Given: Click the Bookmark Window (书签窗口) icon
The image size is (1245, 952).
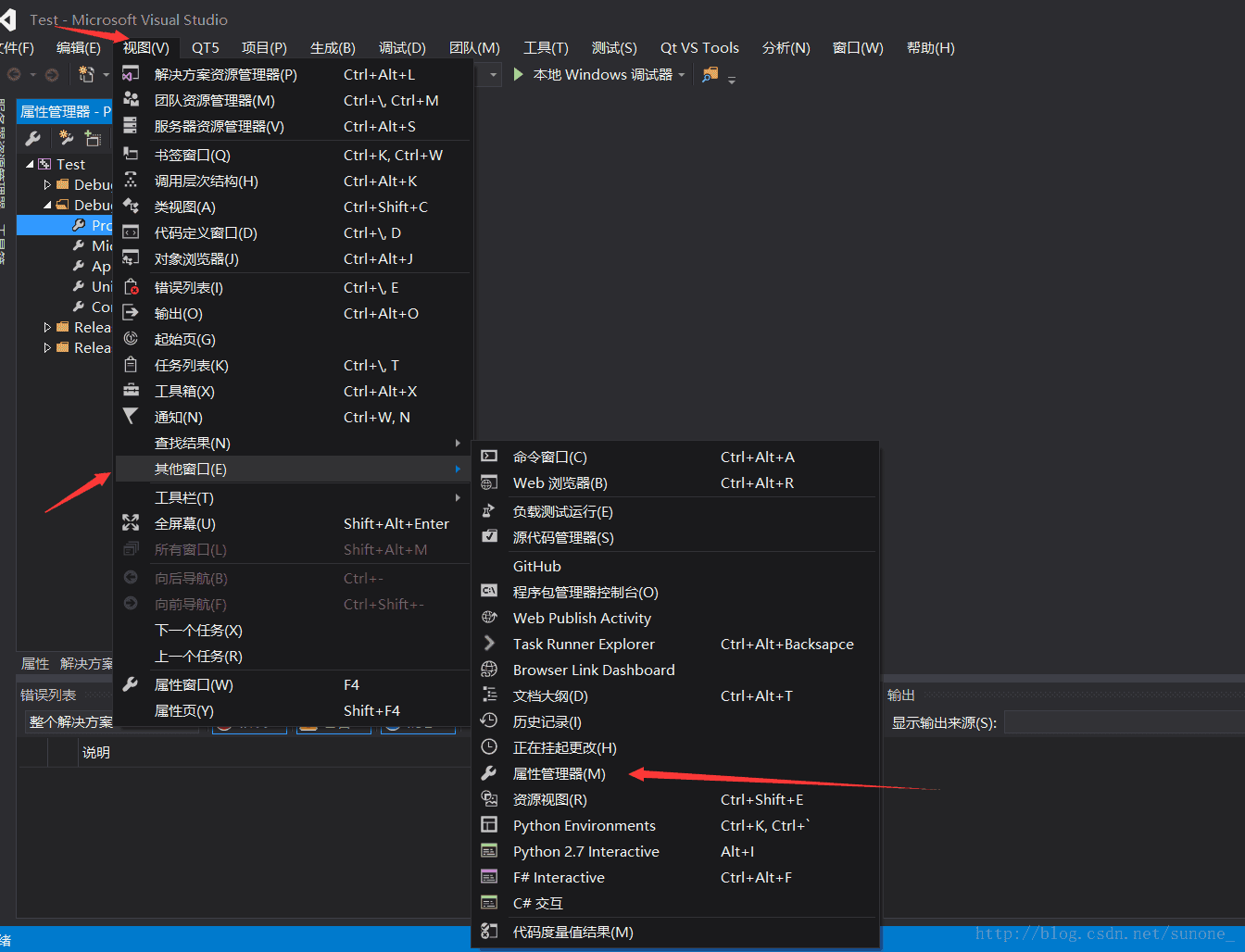Looking at the screenshot, I should [x=131, y=154].
